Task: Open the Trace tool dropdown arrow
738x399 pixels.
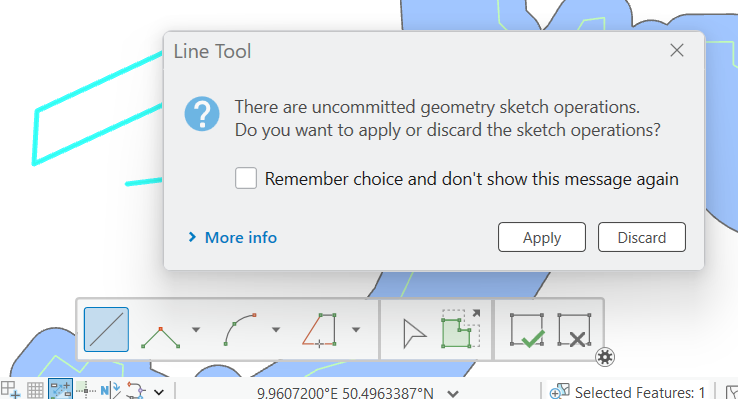Action: coord(356,329)
